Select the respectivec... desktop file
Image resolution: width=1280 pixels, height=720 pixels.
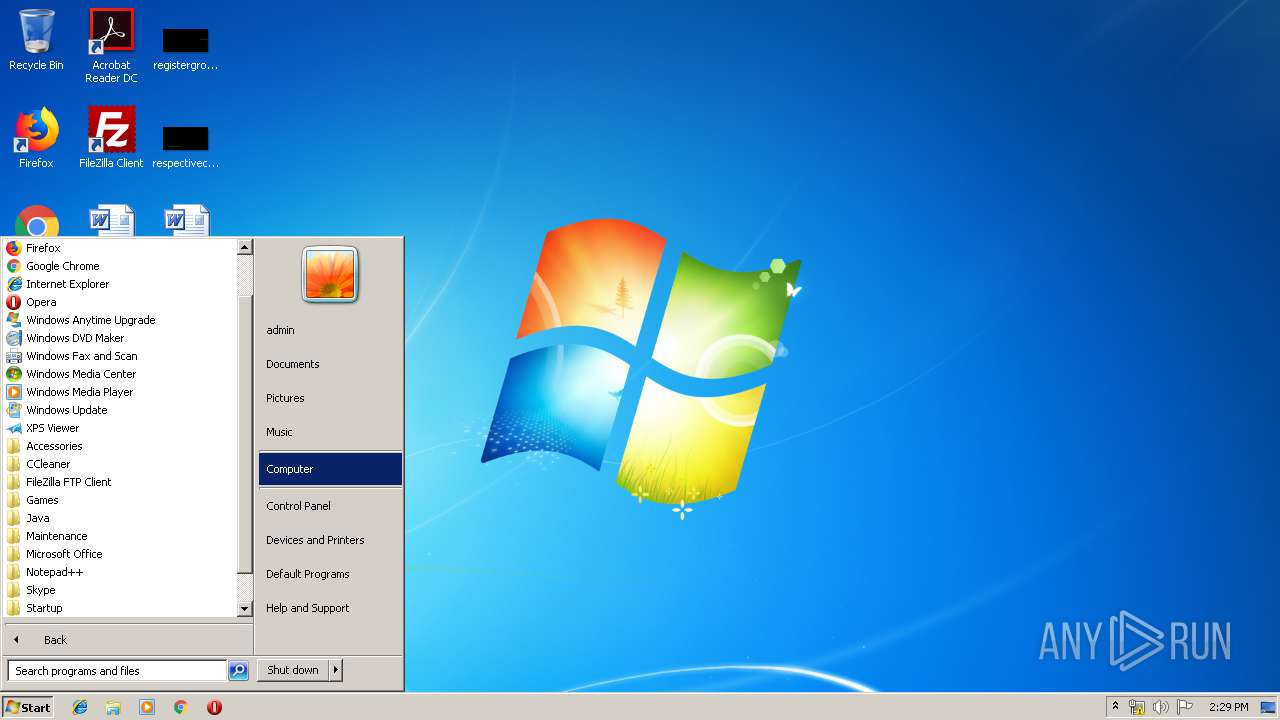point(185,146)
